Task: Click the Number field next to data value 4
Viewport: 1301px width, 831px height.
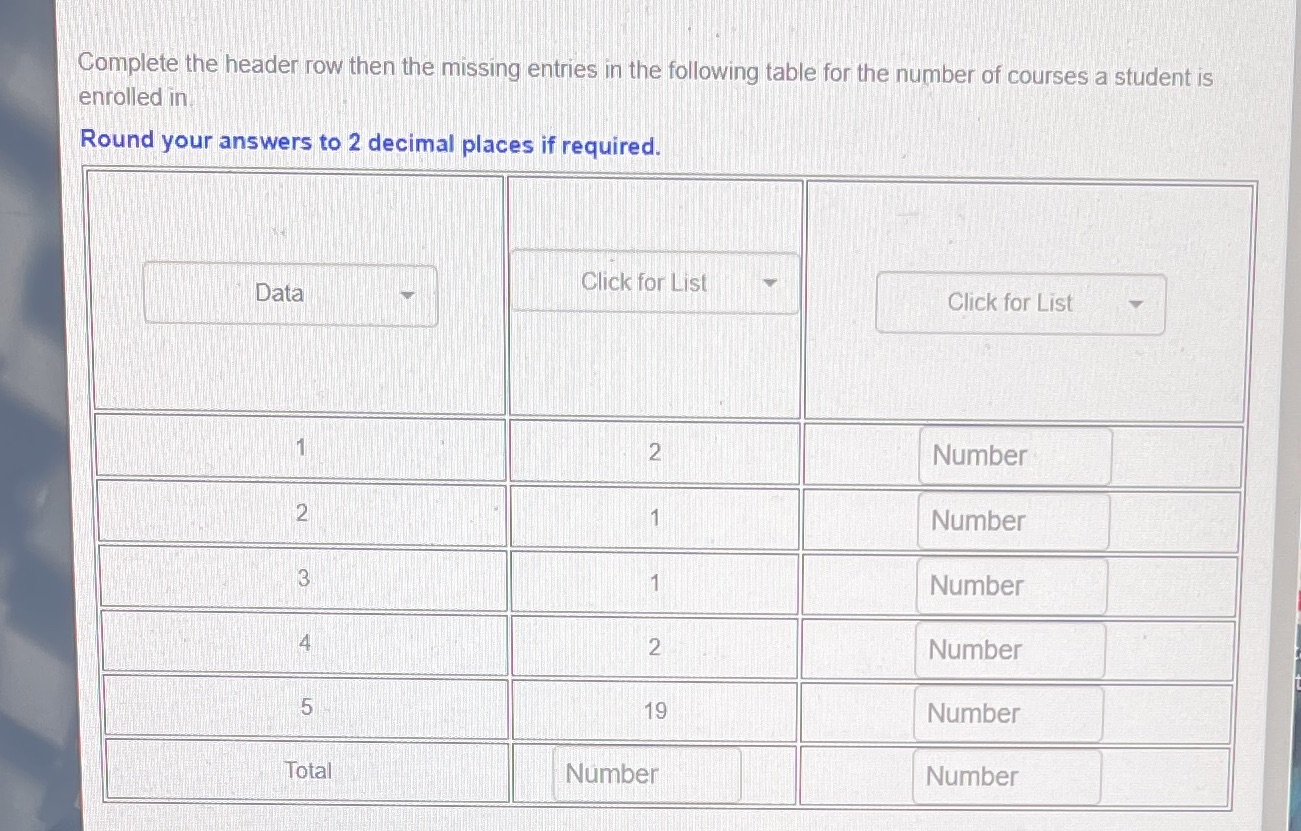Action: pyautogui.click(x=1010, y=649)
